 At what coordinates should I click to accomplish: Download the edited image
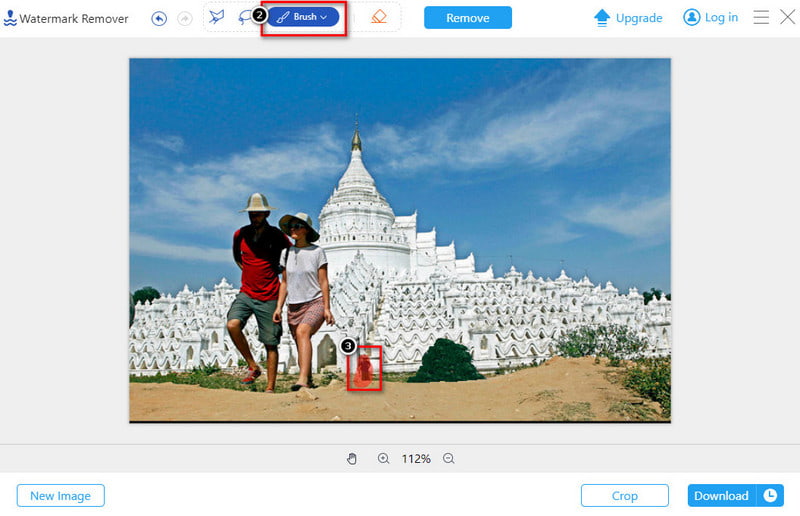coord(721,495)
